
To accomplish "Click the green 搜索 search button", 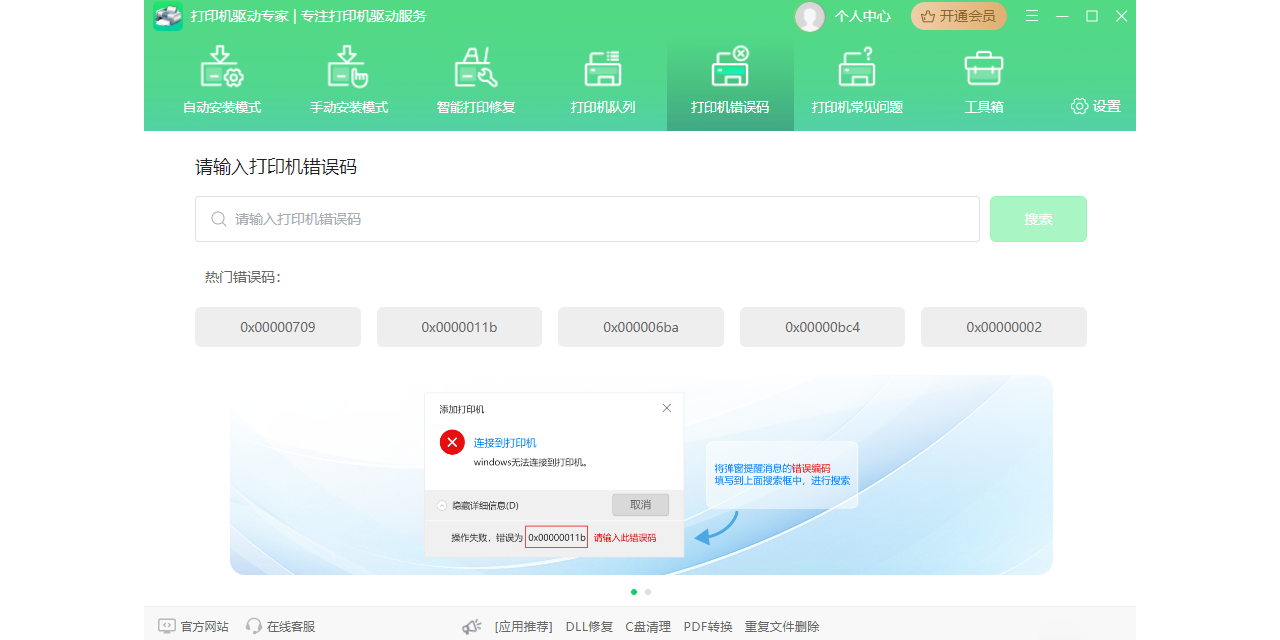I will (x=1038, y=219).
